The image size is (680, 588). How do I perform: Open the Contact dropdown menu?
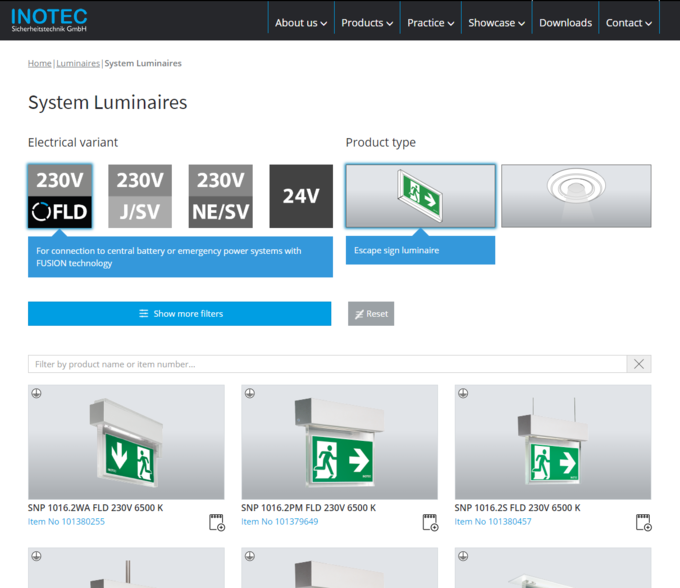point(629,23)
